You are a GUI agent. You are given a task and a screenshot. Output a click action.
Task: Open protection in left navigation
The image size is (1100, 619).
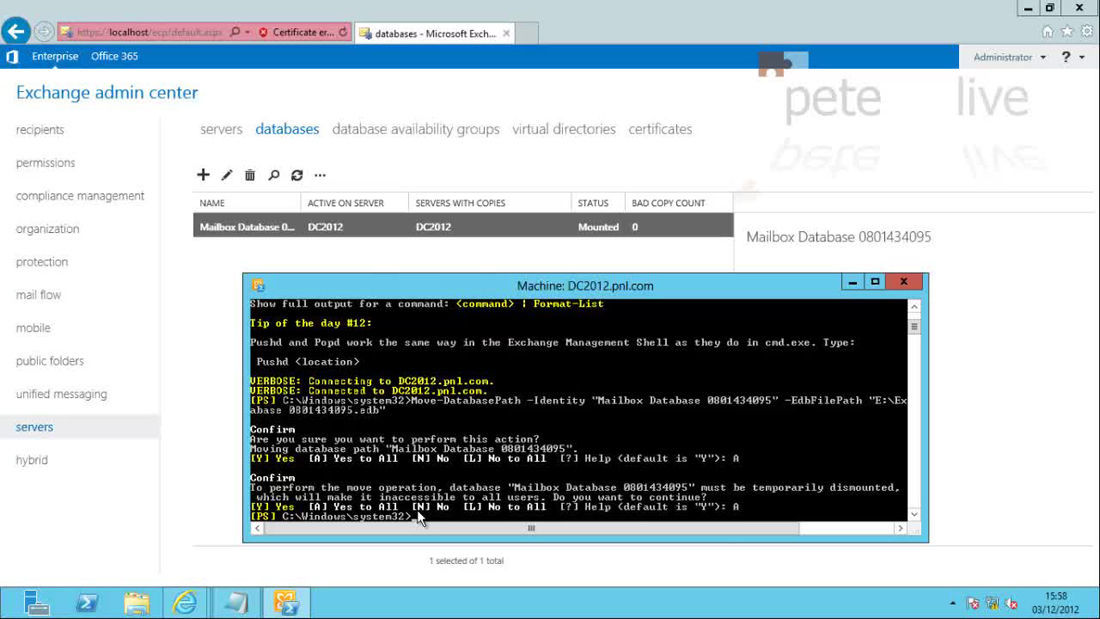click(x=42, y=262)
